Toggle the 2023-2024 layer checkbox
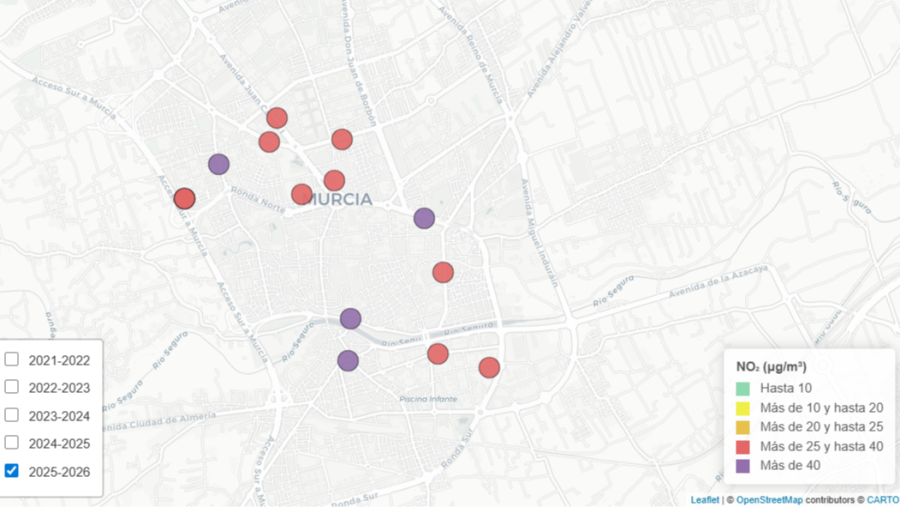This screenshot has width=900, height=507. [12, 415]
